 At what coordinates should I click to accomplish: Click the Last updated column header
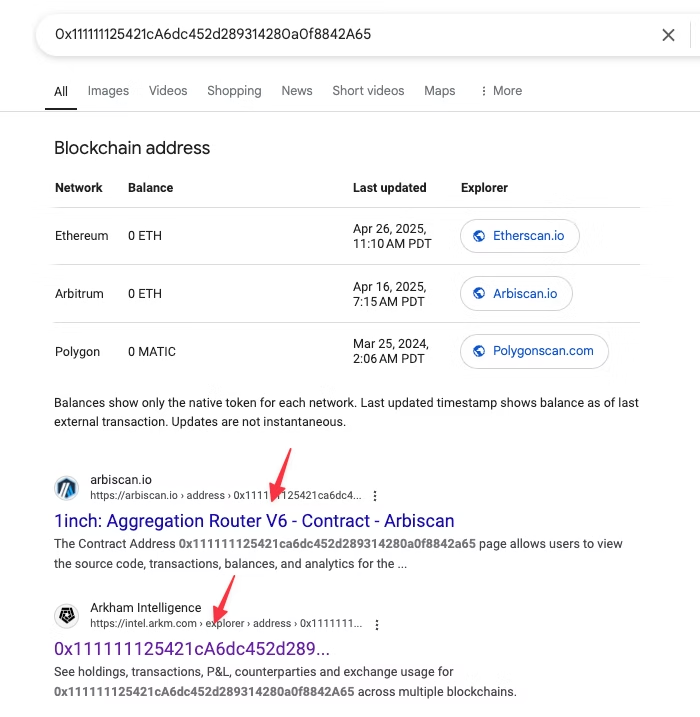[390, 188]
